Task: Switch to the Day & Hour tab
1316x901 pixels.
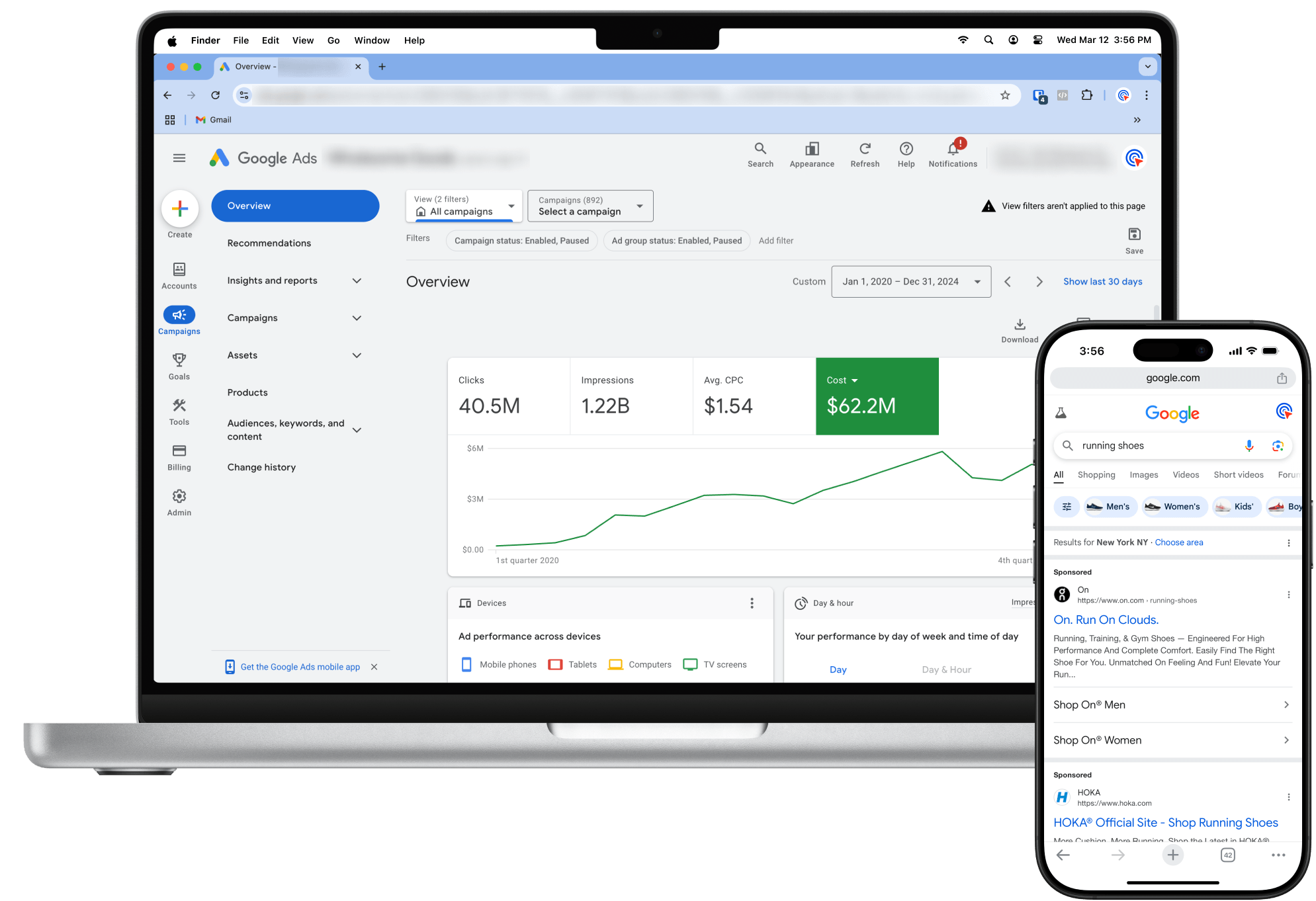Action: (x=946, y=670)
